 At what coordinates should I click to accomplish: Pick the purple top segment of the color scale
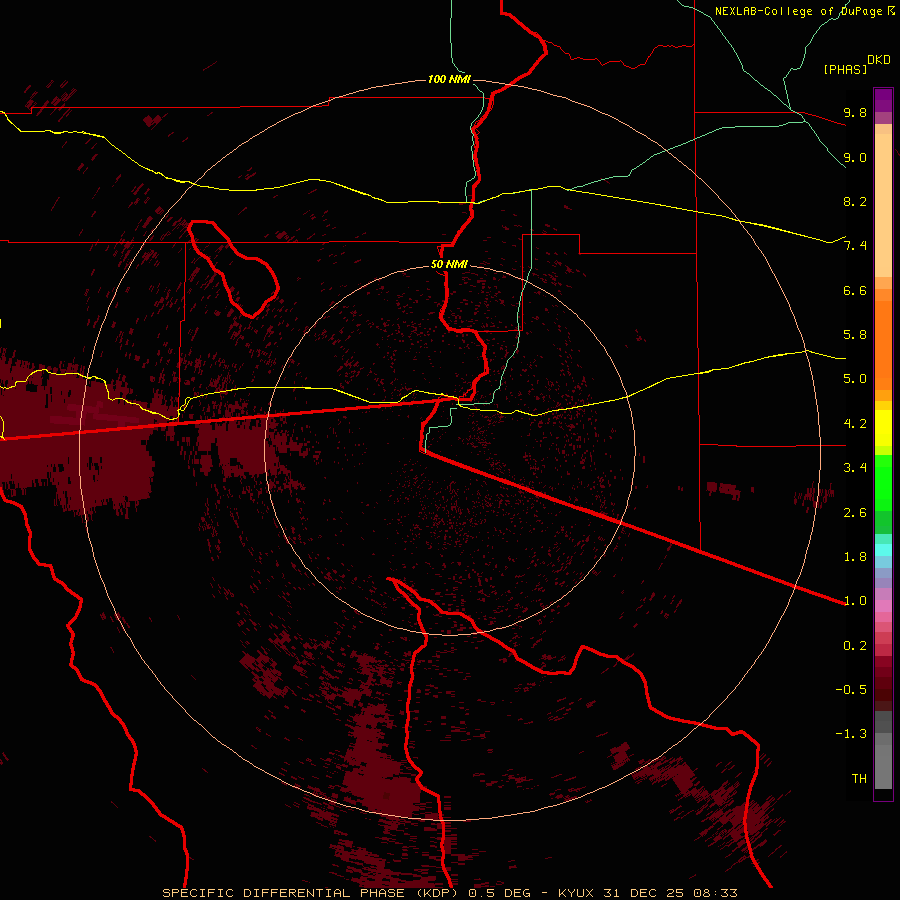point(883,101)
